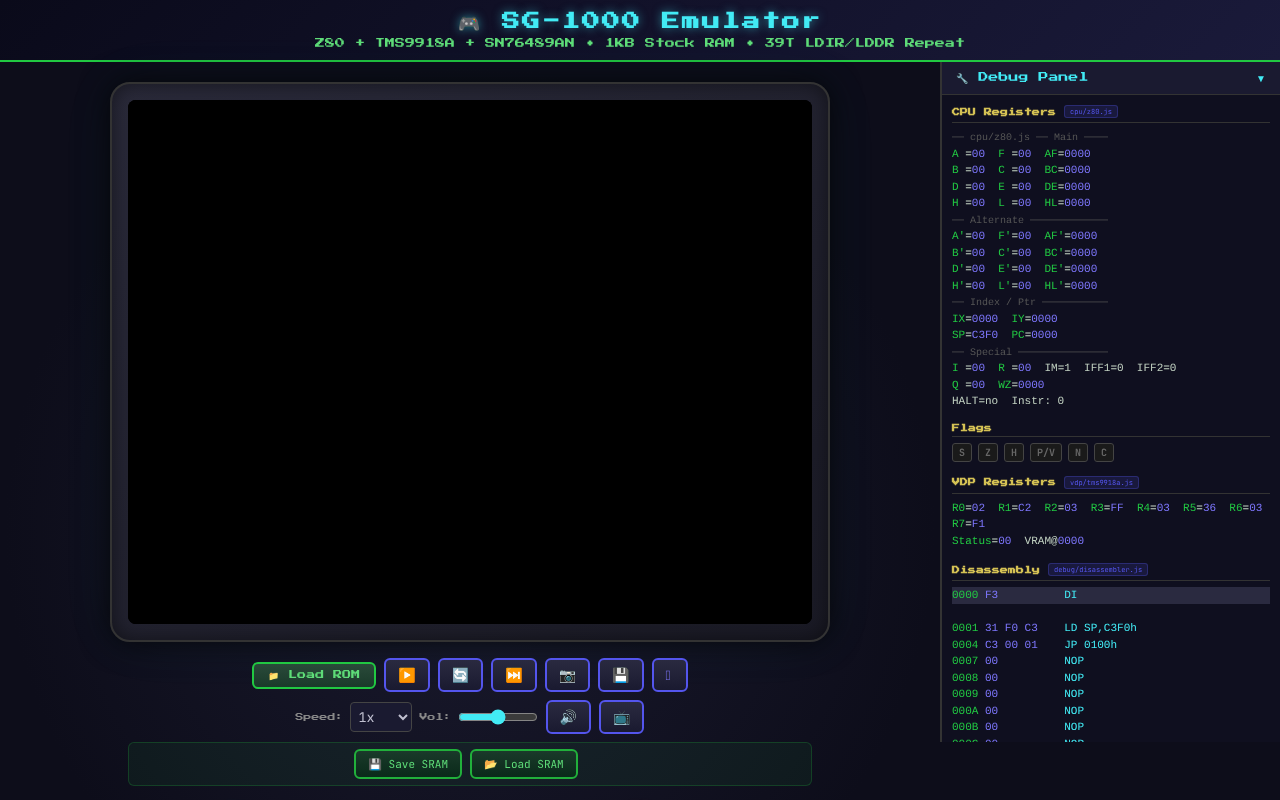The image size is (1280, 800).
Task: Click the Z flag indicator
Action: pos(988,453)
